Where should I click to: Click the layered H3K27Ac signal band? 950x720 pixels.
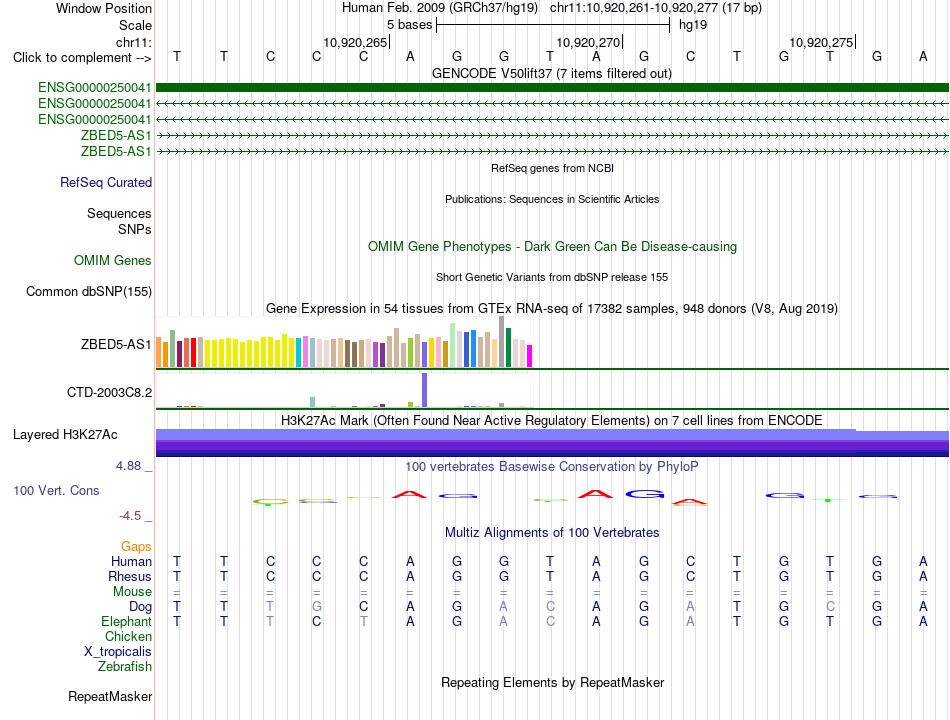552,442
